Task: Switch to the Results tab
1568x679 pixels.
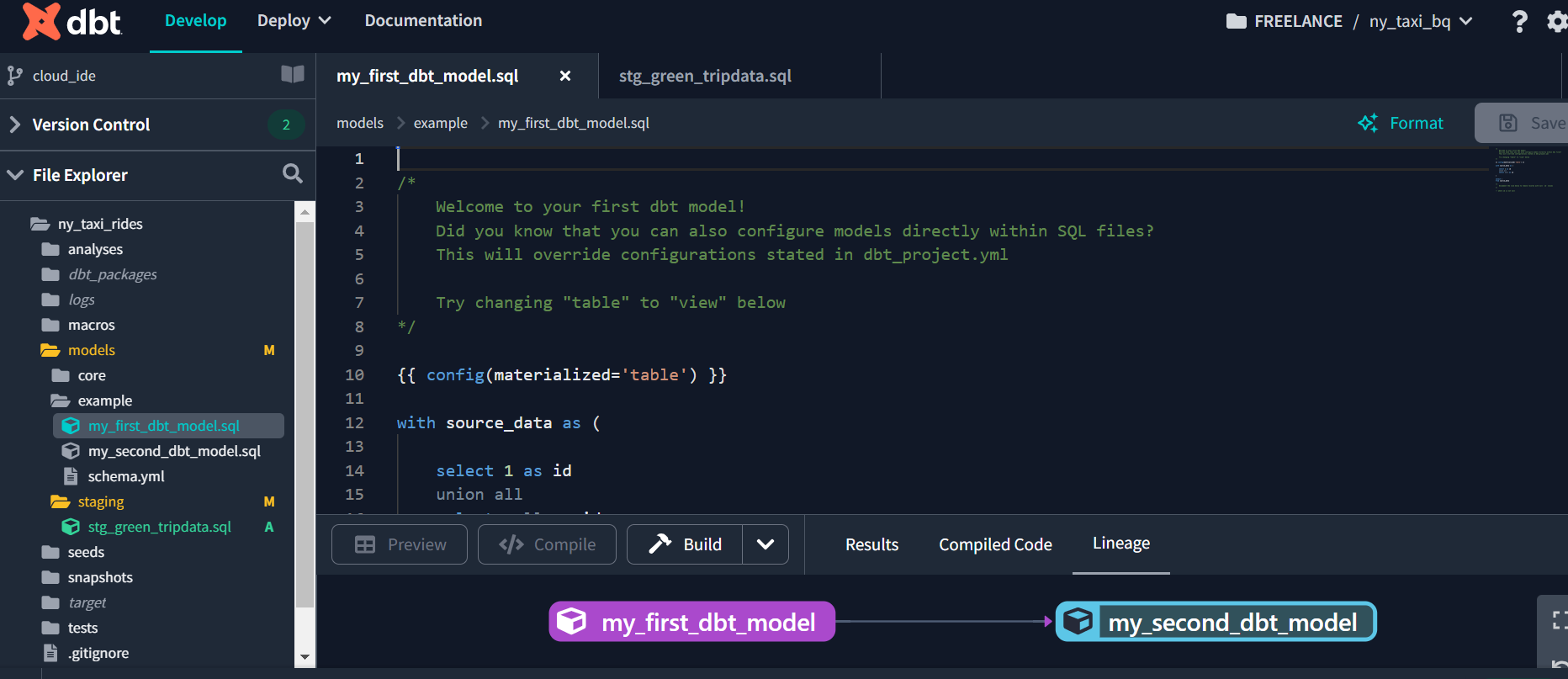Action: click(871, 544)
